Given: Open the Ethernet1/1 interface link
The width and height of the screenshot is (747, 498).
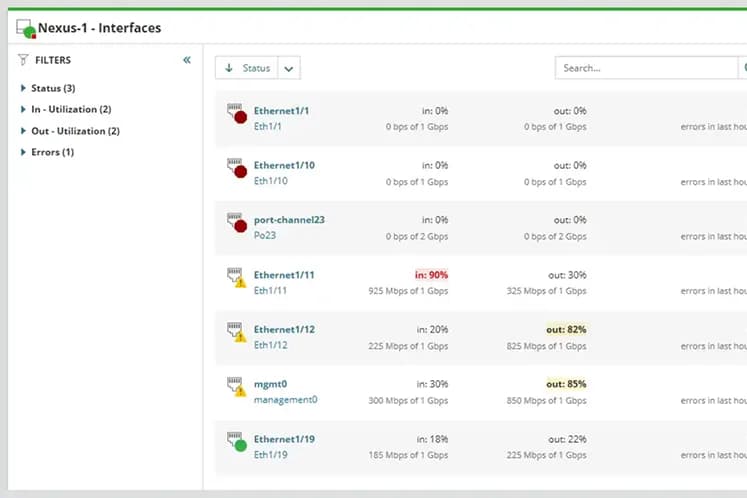Looking at the screenshot, I should (x=281, y=111).
